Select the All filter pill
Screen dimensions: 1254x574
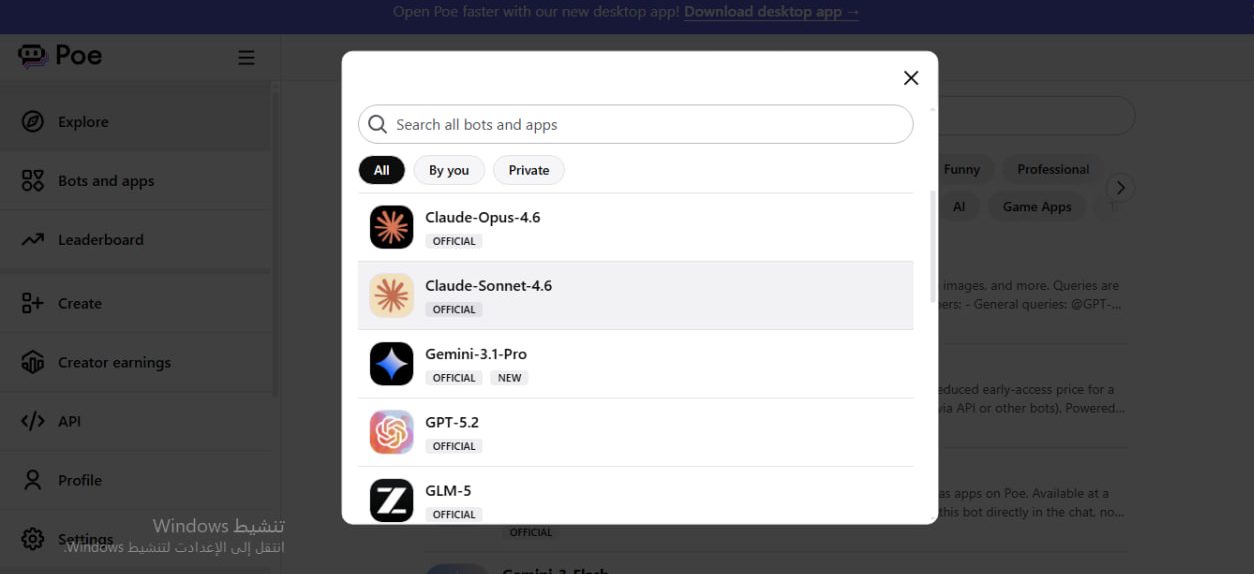(x=381, y=170)
